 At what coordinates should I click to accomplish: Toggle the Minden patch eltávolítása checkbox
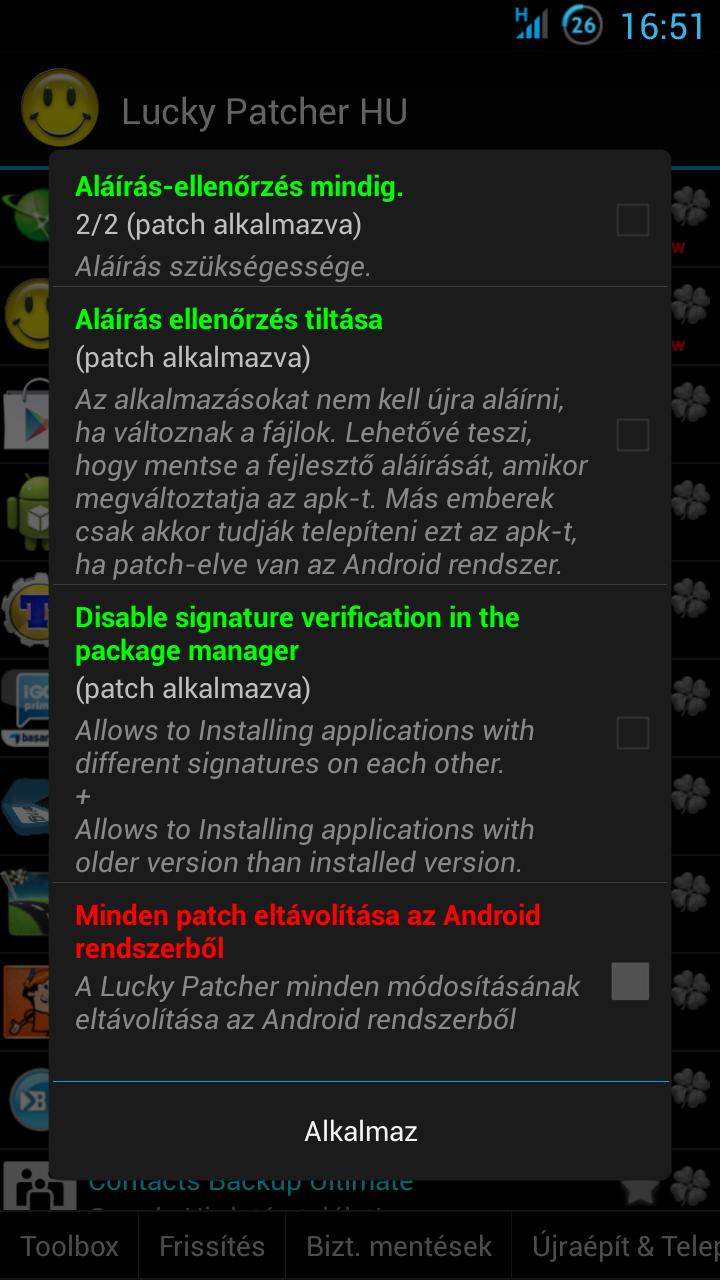coord(630,981)
